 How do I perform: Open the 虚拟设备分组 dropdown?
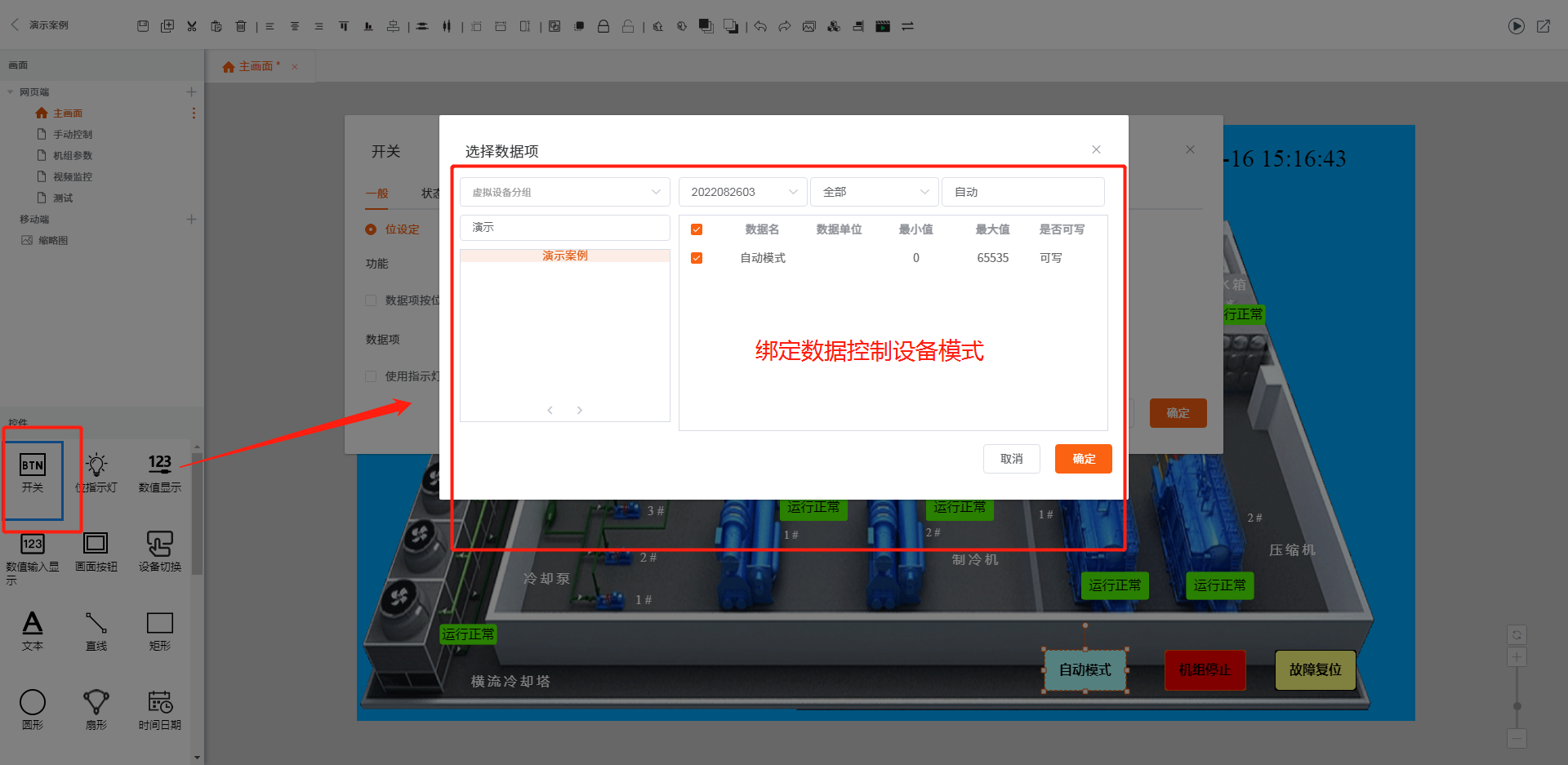[x=565, y=192]
